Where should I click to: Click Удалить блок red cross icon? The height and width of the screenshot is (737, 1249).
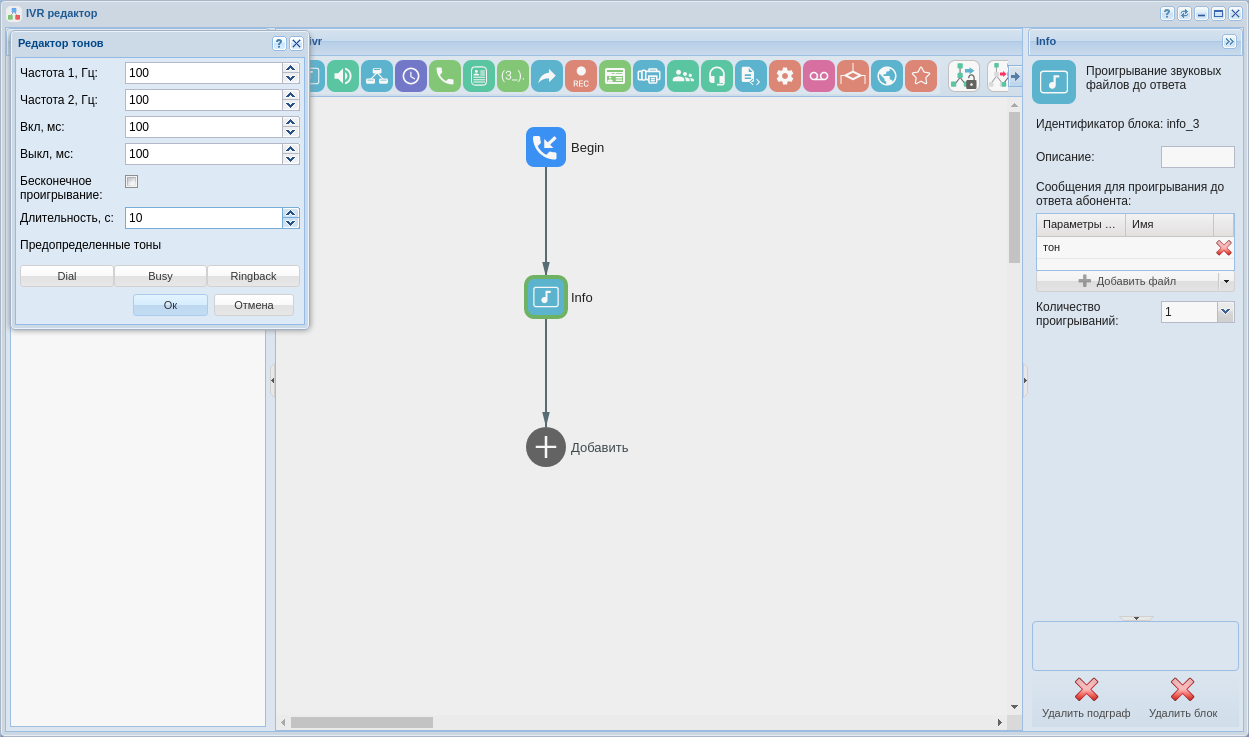click(x=1183, y=689)
